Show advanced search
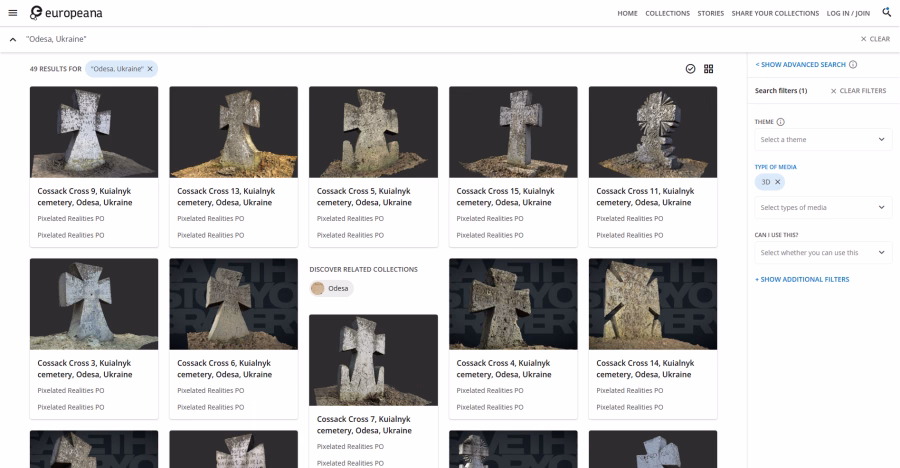The width and height of the screenshot is (900, 468). (x=801, y=64)
